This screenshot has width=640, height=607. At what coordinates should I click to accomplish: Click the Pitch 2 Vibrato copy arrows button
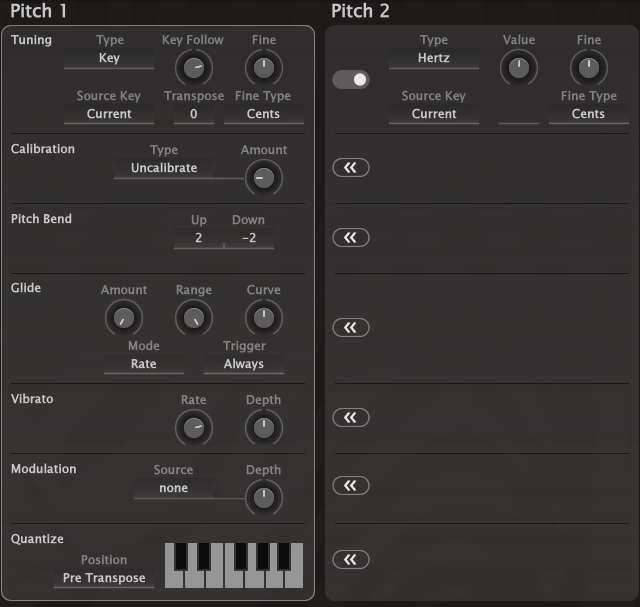pos(351,418)
